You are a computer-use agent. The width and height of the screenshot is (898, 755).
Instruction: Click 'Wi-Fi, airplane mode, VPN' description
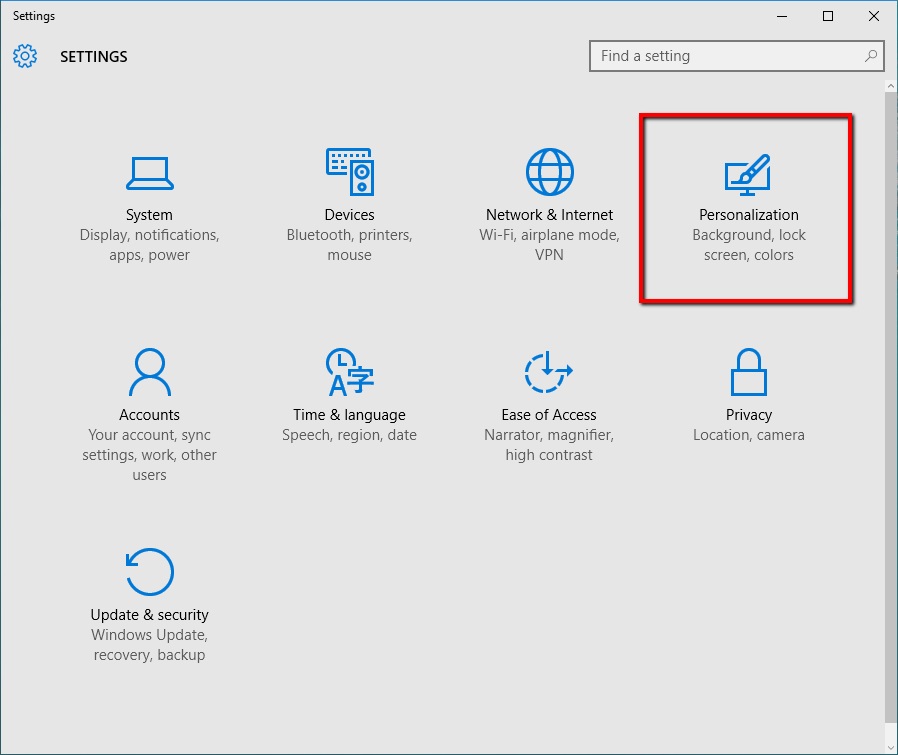point(549,245)
